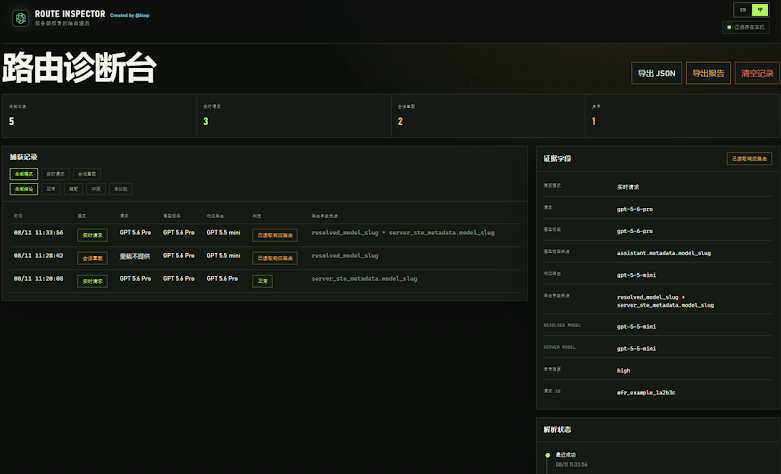Click the green local-storage status dot

(729, 27)
